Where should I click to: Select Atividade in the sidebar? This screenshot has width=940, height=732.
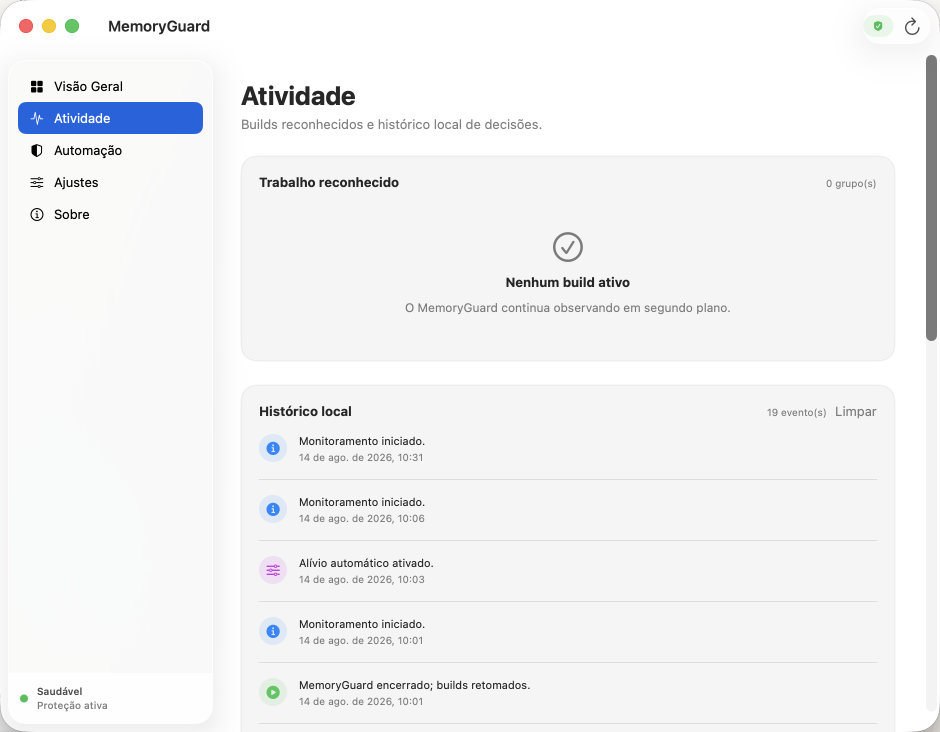tap(110, 118)
